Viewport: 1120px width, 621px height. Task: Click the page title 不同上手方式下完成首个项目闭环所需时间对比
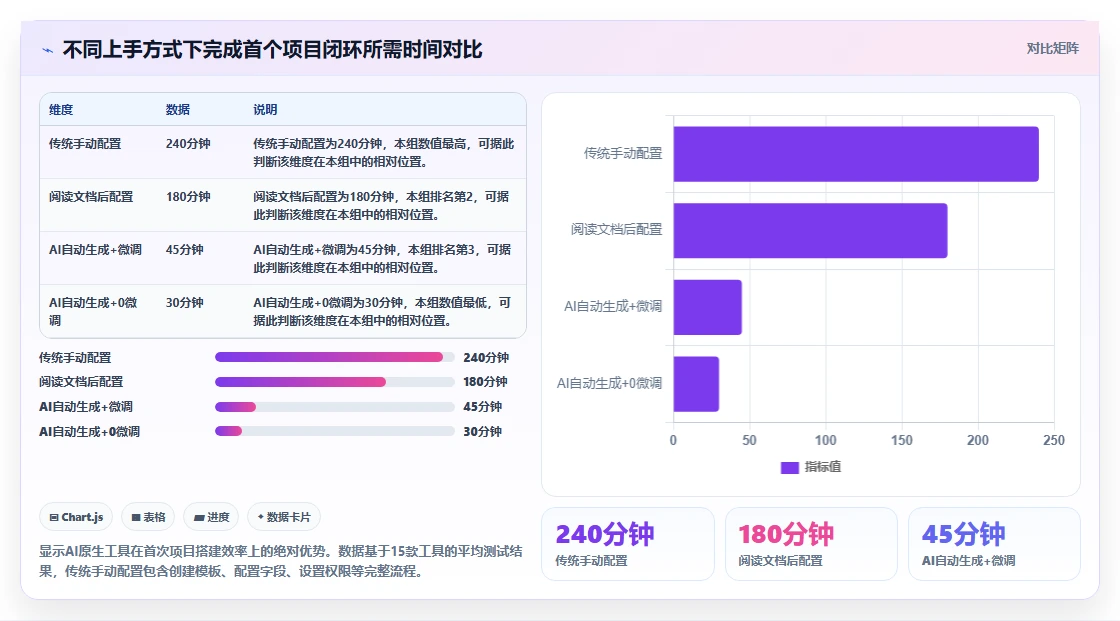click(x=272, y=50)
